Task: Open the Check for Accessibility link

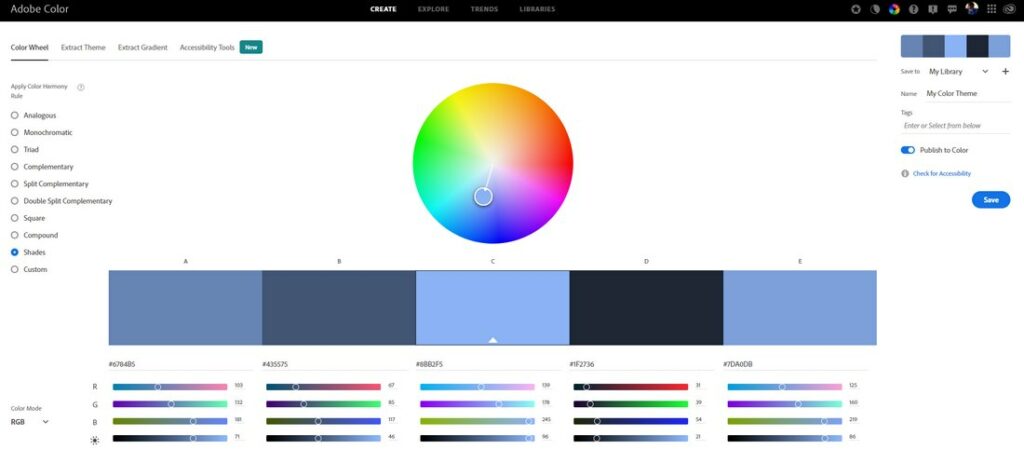Action: click(941, 173)
